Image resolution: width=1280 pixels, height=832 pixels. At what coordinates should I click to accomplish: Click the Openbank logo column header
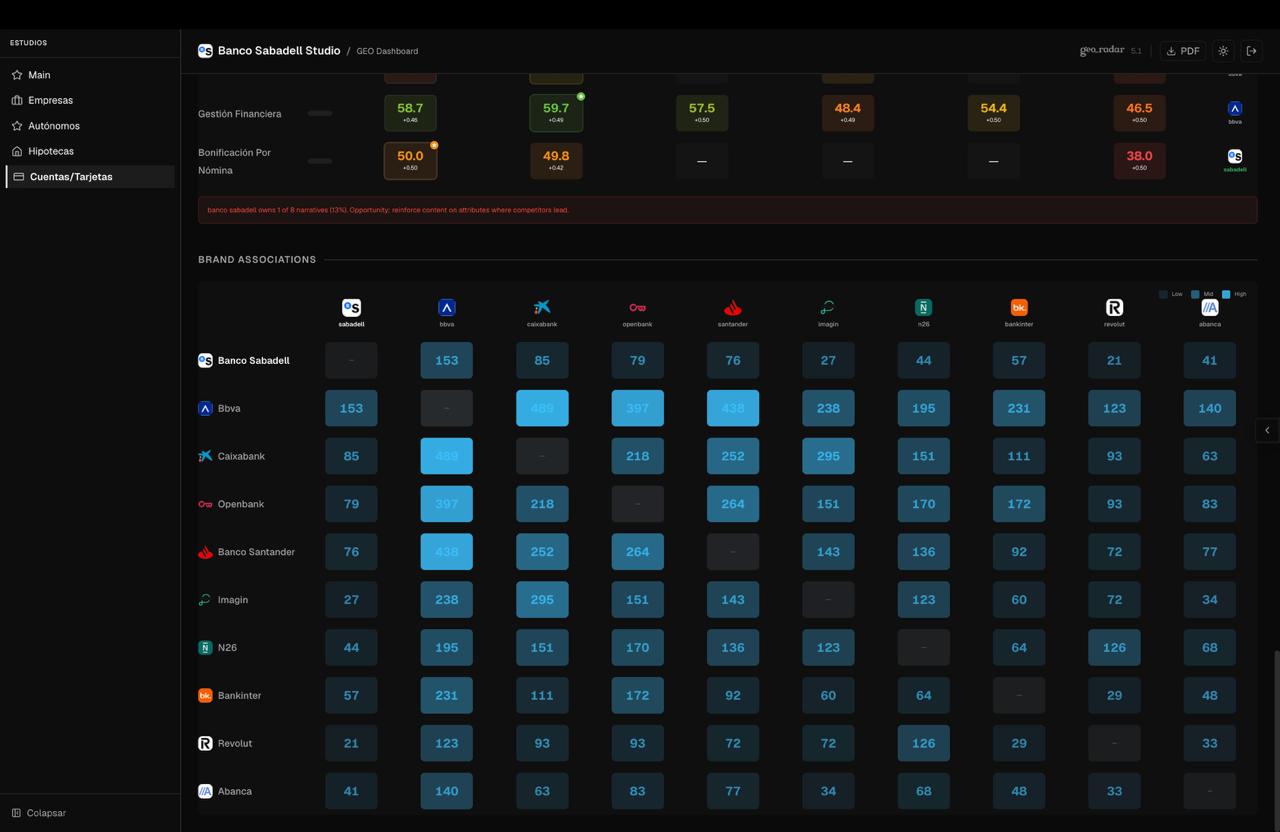[637, 308]
